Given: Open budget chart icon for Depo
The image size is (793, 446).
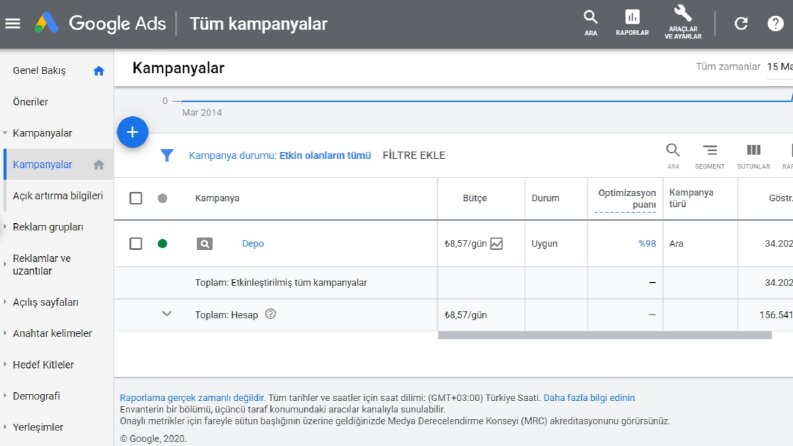Looking at the screenshot, I should (497, 244).
